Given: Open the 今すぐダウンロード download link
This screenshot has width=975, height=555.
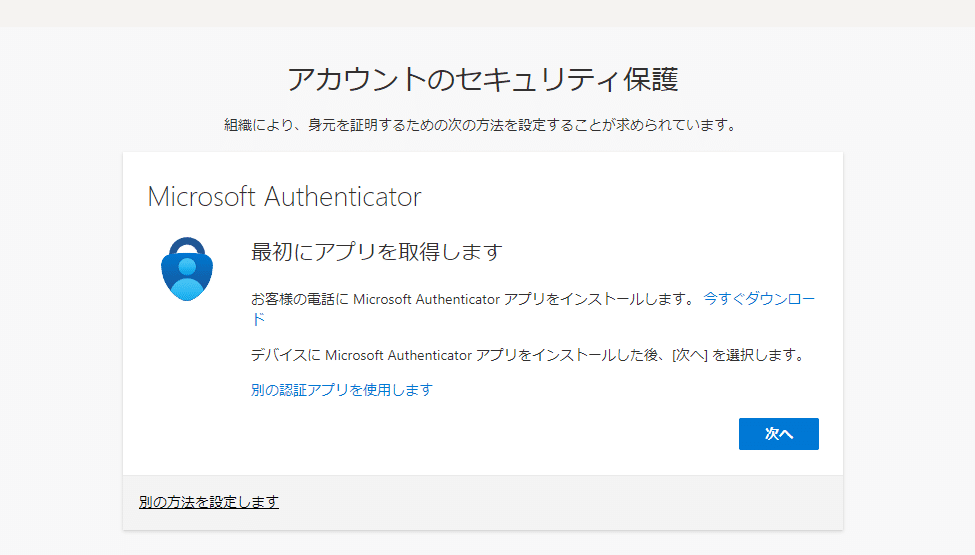Looking at the screenshot, I should pos(759,299).
